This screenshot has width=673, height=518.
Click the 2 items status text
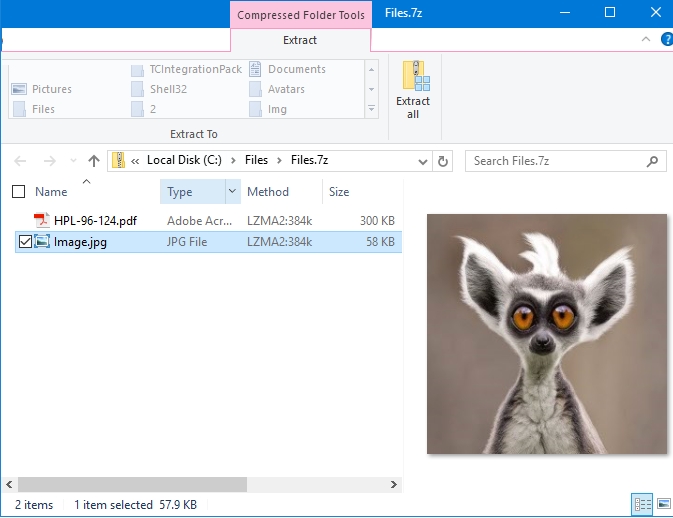(x=34, y=505)
